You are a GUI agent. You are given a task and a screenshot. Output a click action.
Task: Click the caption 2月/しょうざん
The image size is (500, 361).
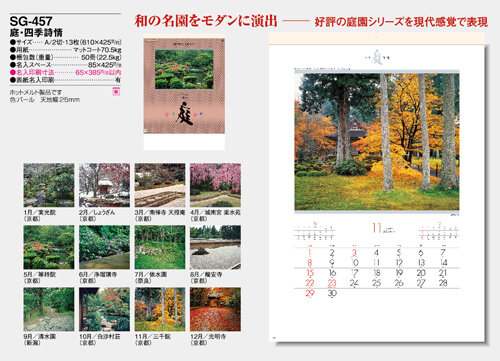click(x=97, y=212)
